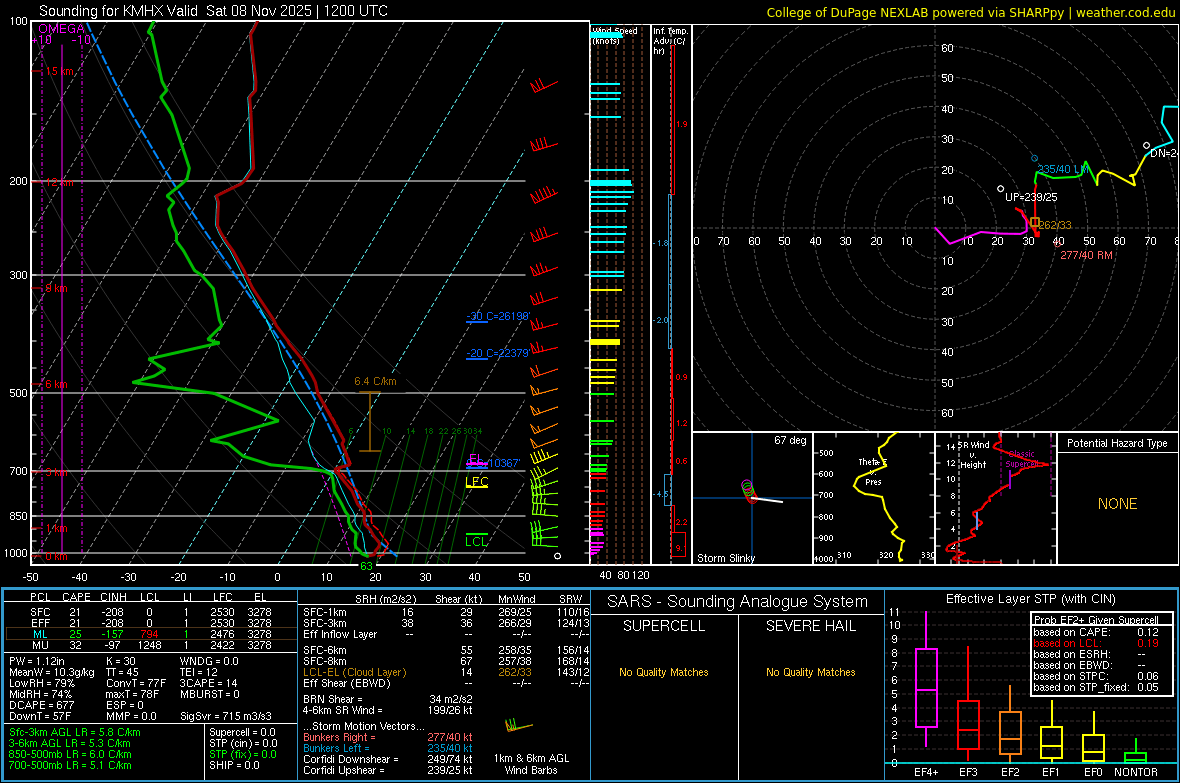Click the yellow LFC level label
The width and height of the screenshot is (1180, 783).
click(x=476, y=482)
